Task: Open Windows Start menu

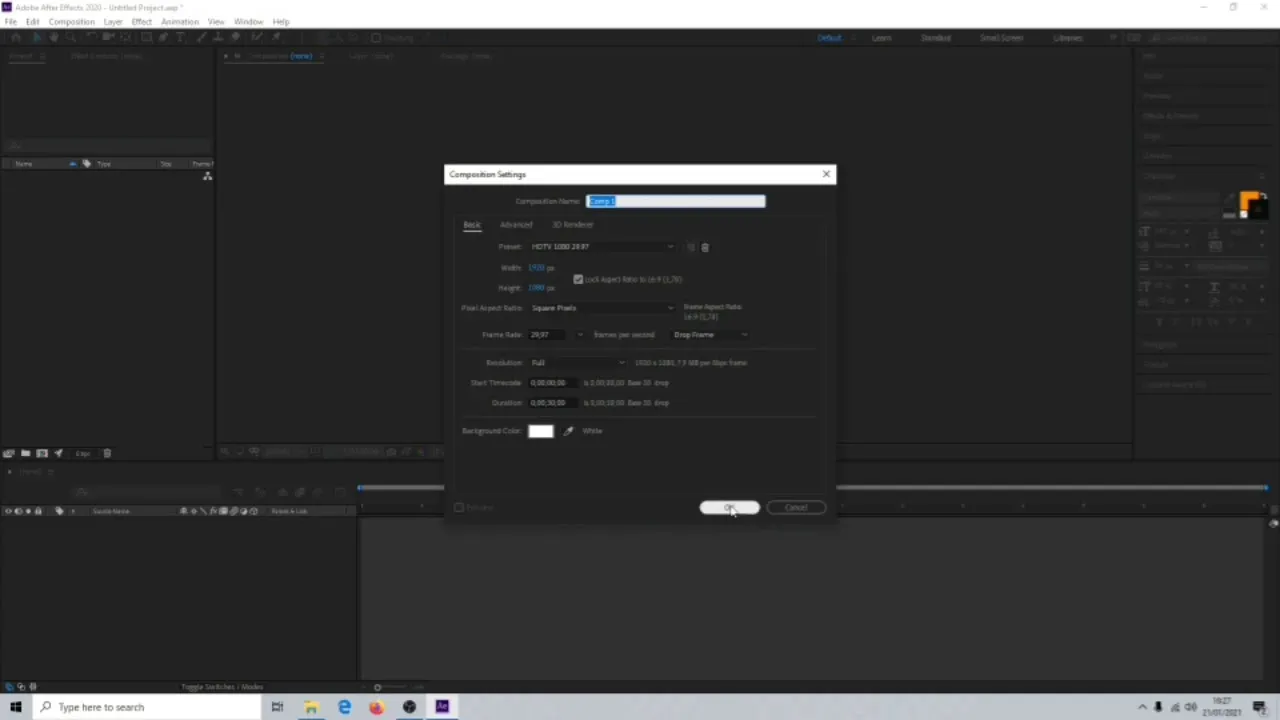Action: click(16, 707)
